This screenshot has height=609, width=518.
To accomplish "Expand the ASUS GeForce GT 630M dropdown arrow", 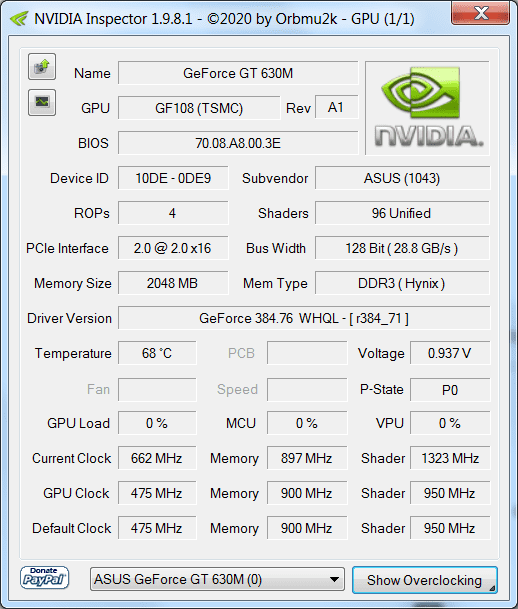I will pos(334,579).
